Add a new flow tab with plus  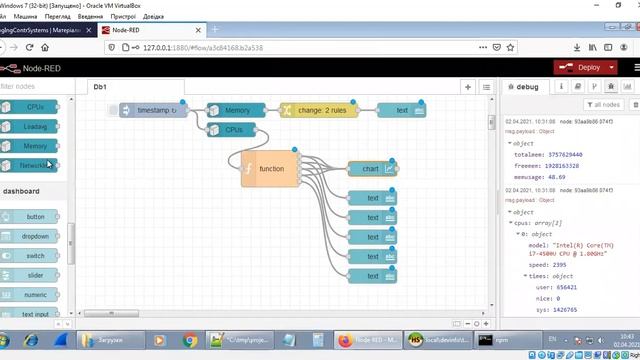pyautogui.click(x=468, y=87)
